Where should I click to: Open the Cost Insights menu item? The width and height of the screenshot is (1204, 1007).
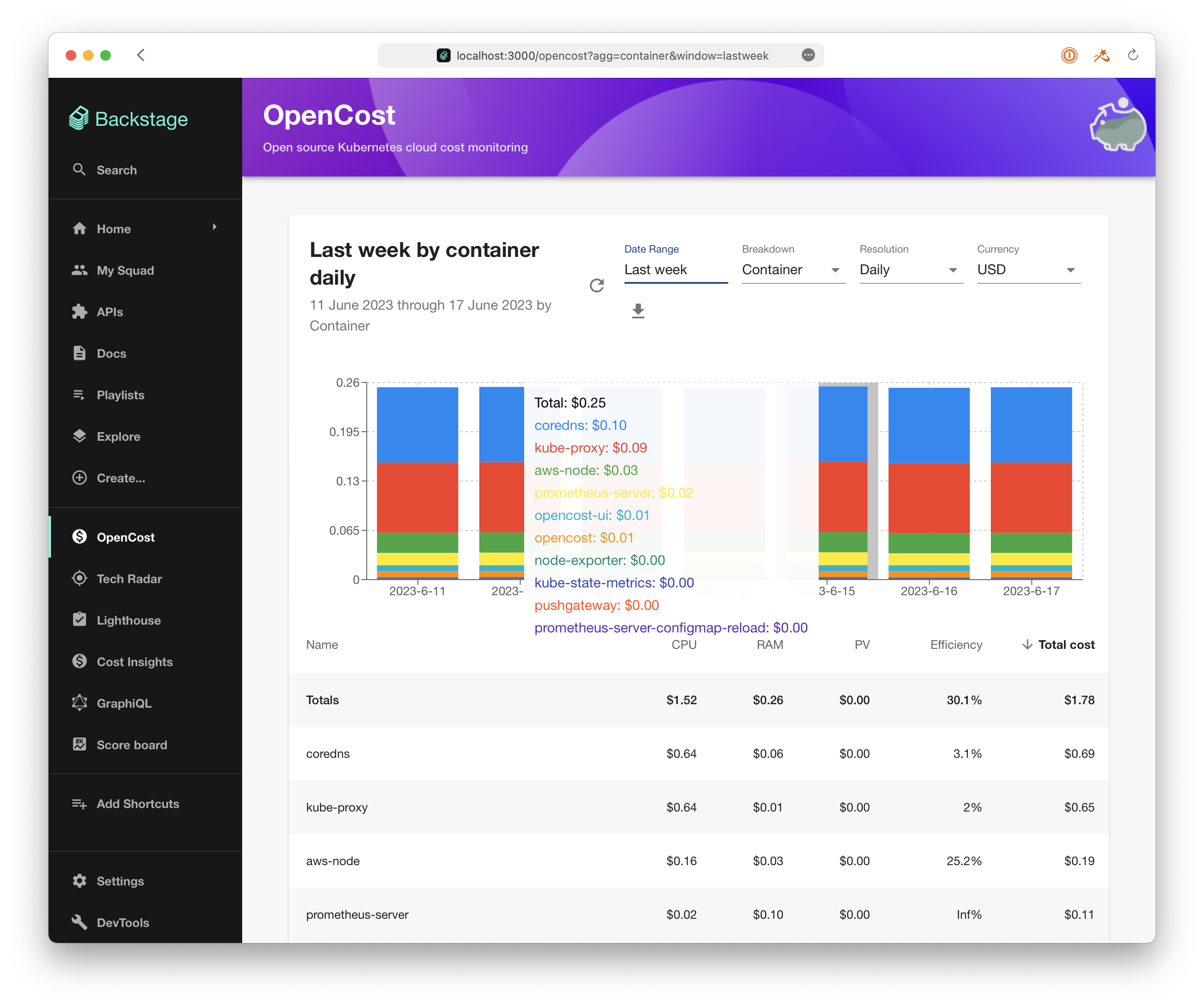(134, 662)
